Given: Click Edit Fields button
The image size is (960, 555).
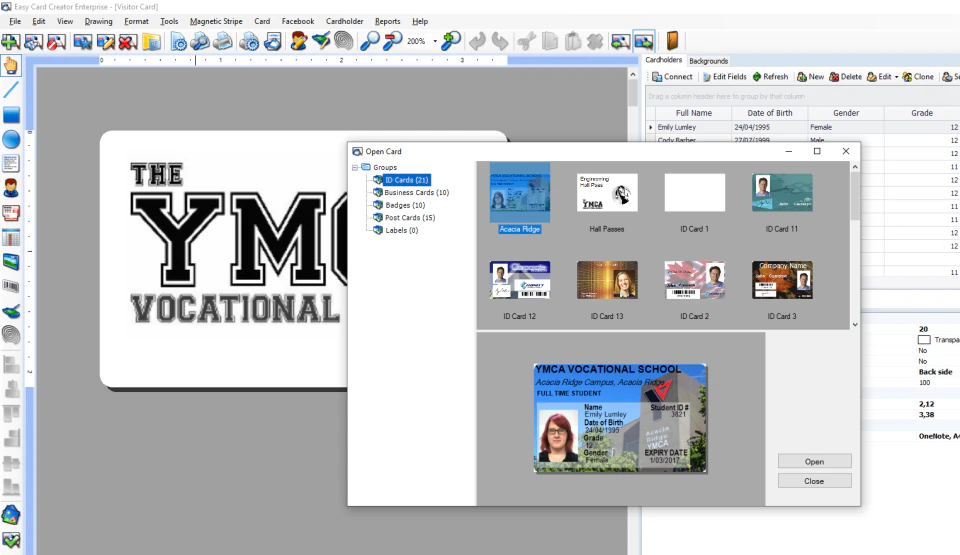Looking at the screenshot, I should point(724,77).
